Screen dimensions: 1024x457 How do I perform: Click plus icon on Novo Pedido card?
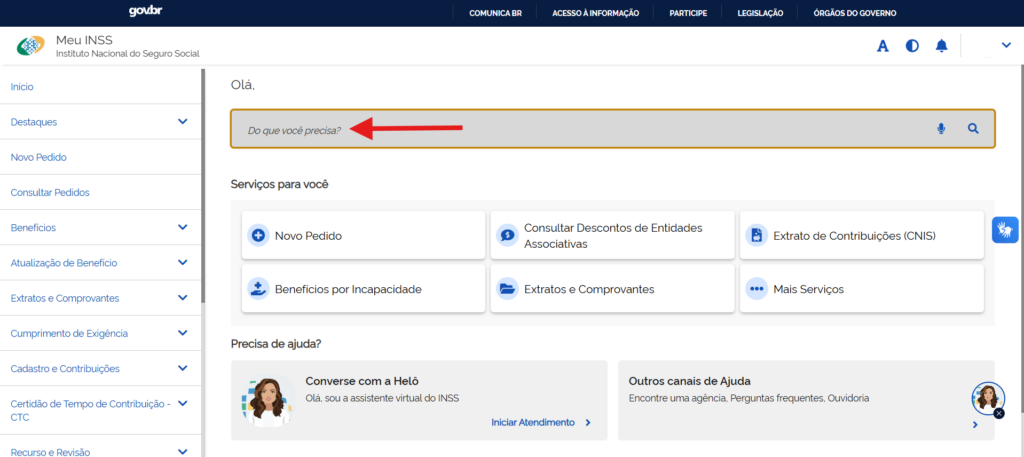[x=259, y=236]
